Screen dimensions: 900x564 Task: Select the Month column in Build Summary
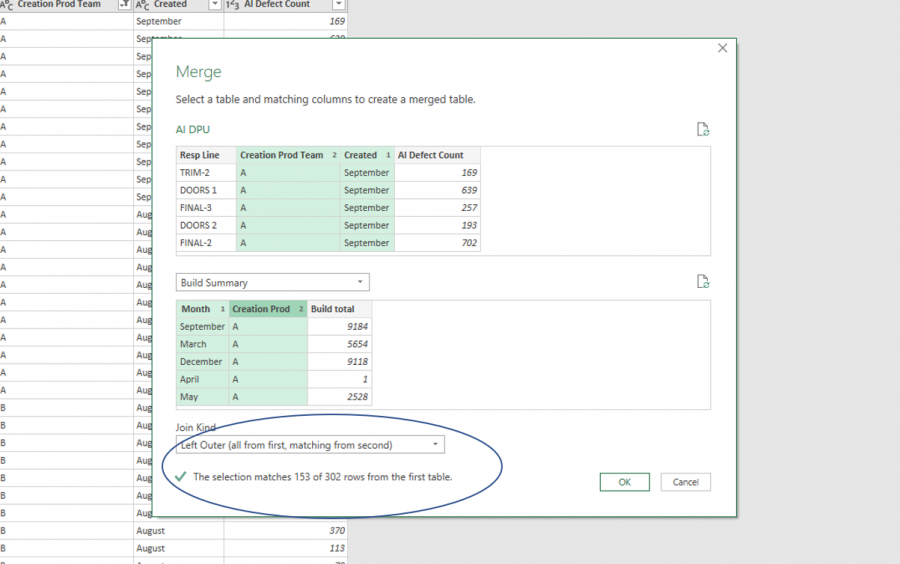(x=203, y=309)
